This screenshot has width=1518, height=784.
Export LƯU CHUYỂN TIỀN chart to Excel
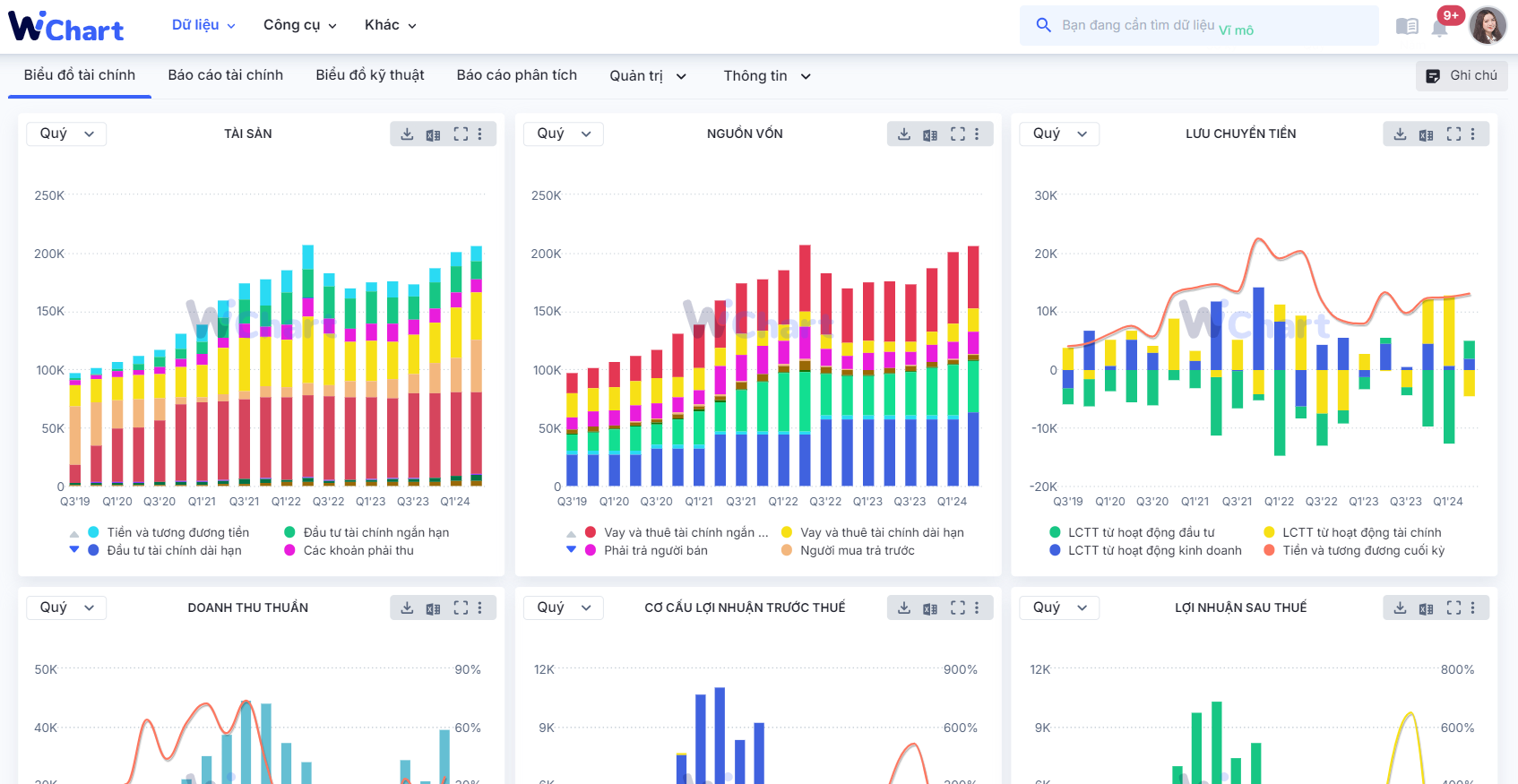pos(1427,134)
